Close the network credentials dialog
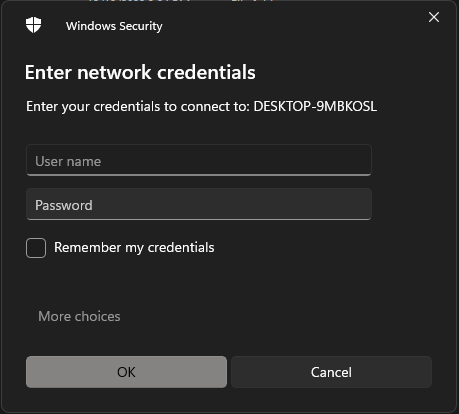459x414 pixels. (434, 17)
